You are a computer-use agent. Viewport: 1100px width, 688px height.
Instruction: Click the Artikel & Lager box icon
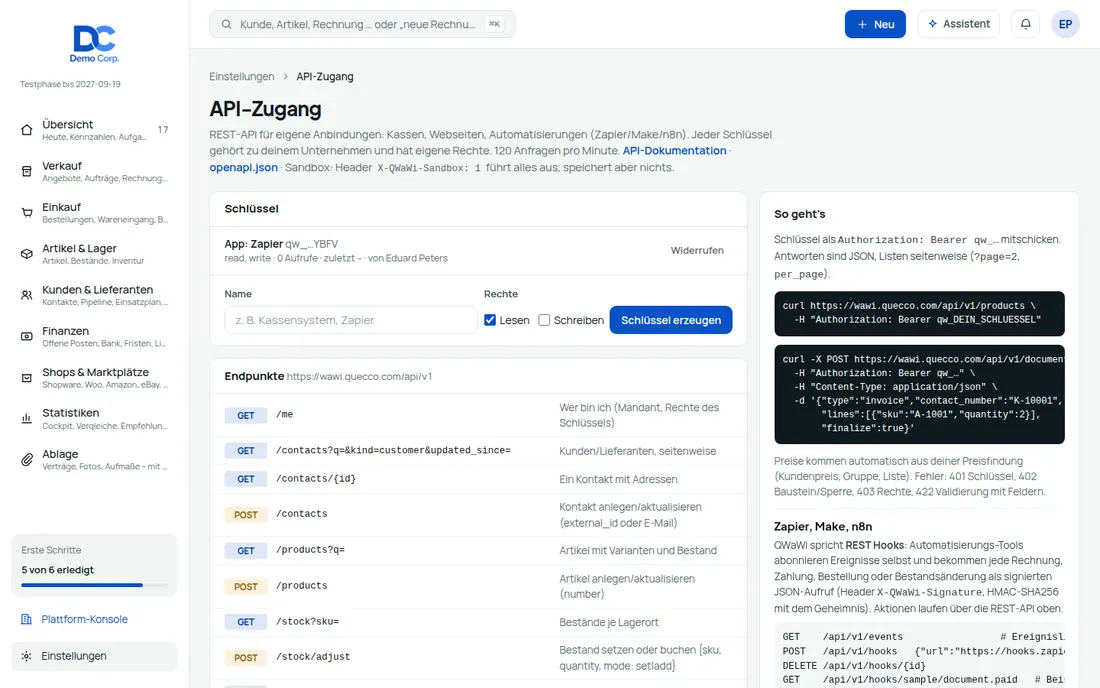27,254
